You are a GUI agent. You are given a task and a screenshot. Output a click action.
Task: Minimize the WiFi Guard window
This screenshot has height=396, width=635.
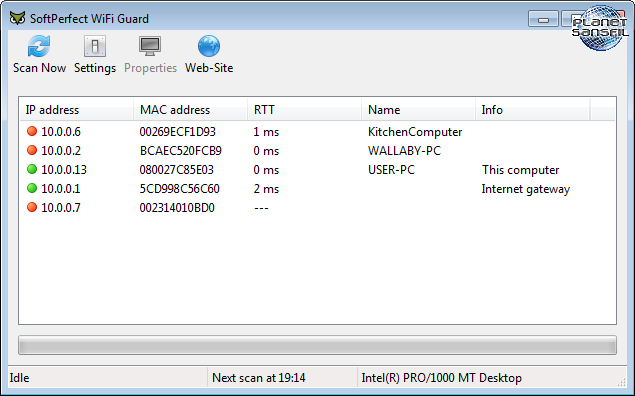point(543,19)
